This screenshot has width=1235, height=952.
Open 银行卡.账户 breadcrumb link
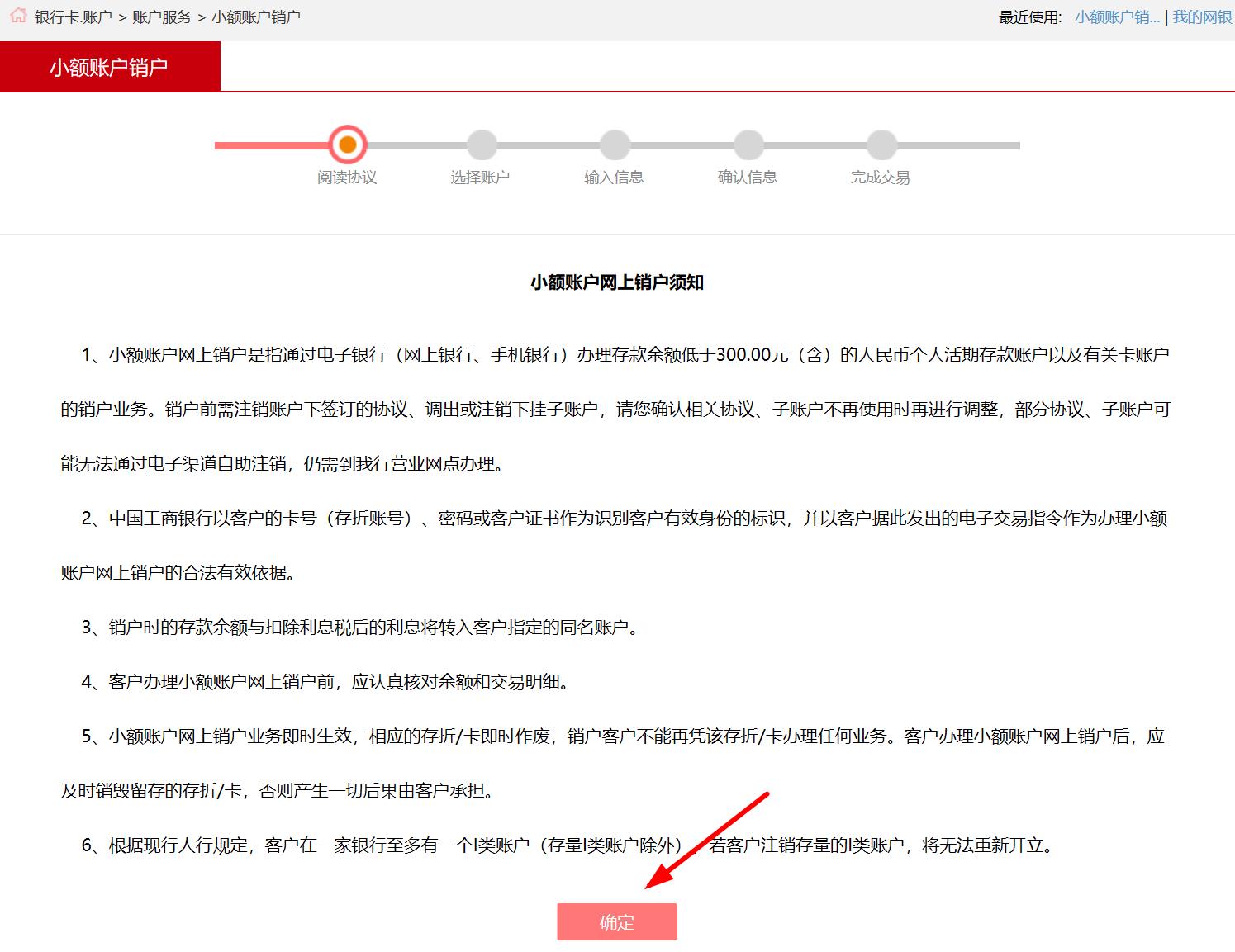tap(73, 17)
